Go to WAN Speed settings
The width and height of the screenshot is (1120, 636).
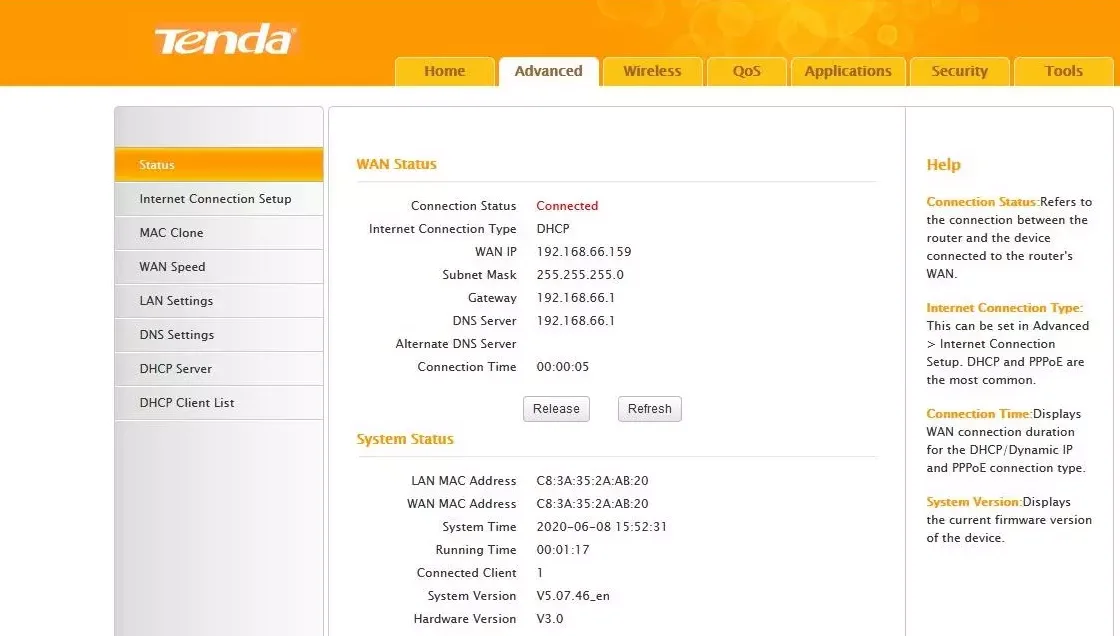pos(173,267)
